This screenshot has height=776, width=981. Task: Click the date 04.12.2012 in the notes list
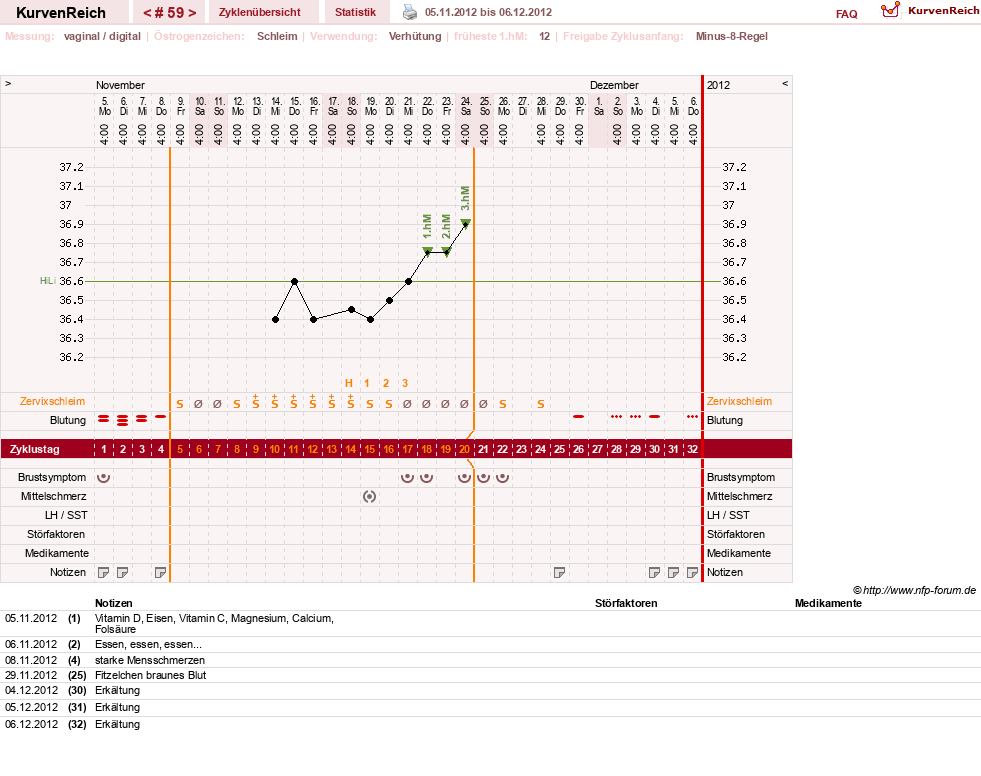click(x=31, y=690)
